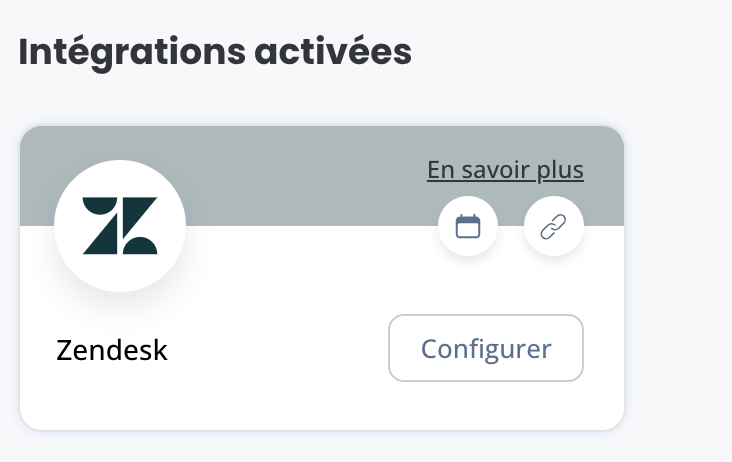The height and width of the screenshot is (462, 732).
Task: Open the 'En savoir plus' link
Action: point(505,169)
